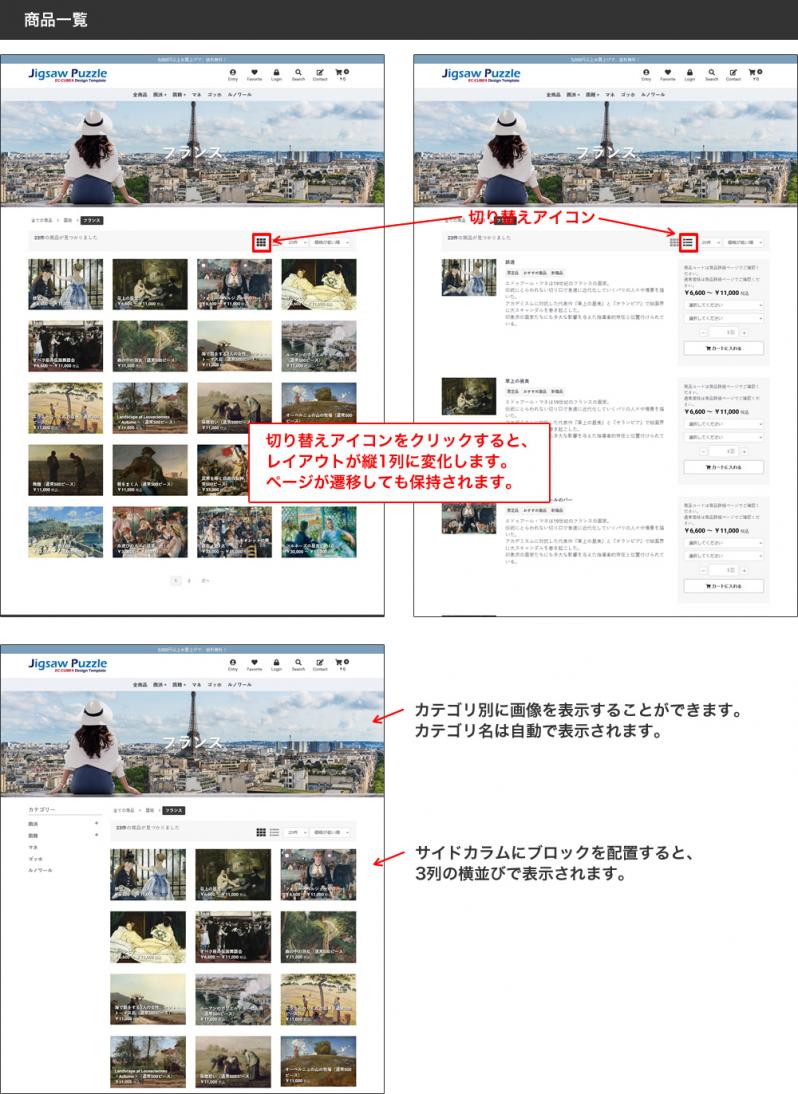
Task: Expand 絵画 plus sign in sidebar category list
Action: [96, 823]
